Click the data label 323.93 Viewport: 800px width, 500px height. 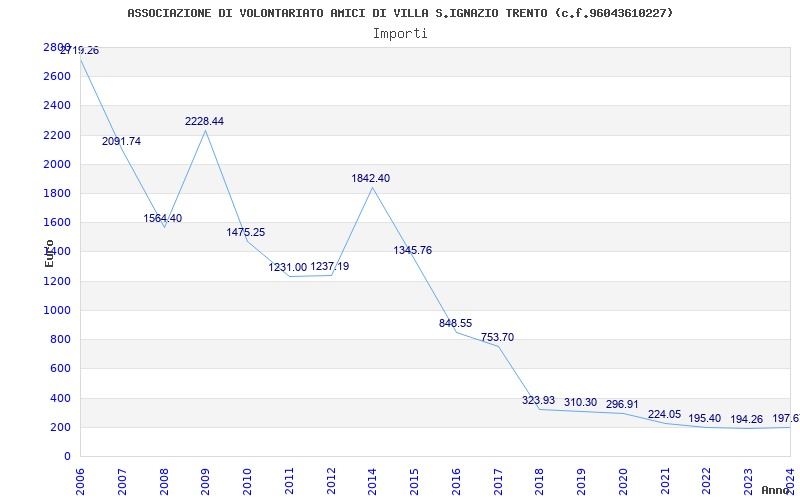(x=538, y=401)
